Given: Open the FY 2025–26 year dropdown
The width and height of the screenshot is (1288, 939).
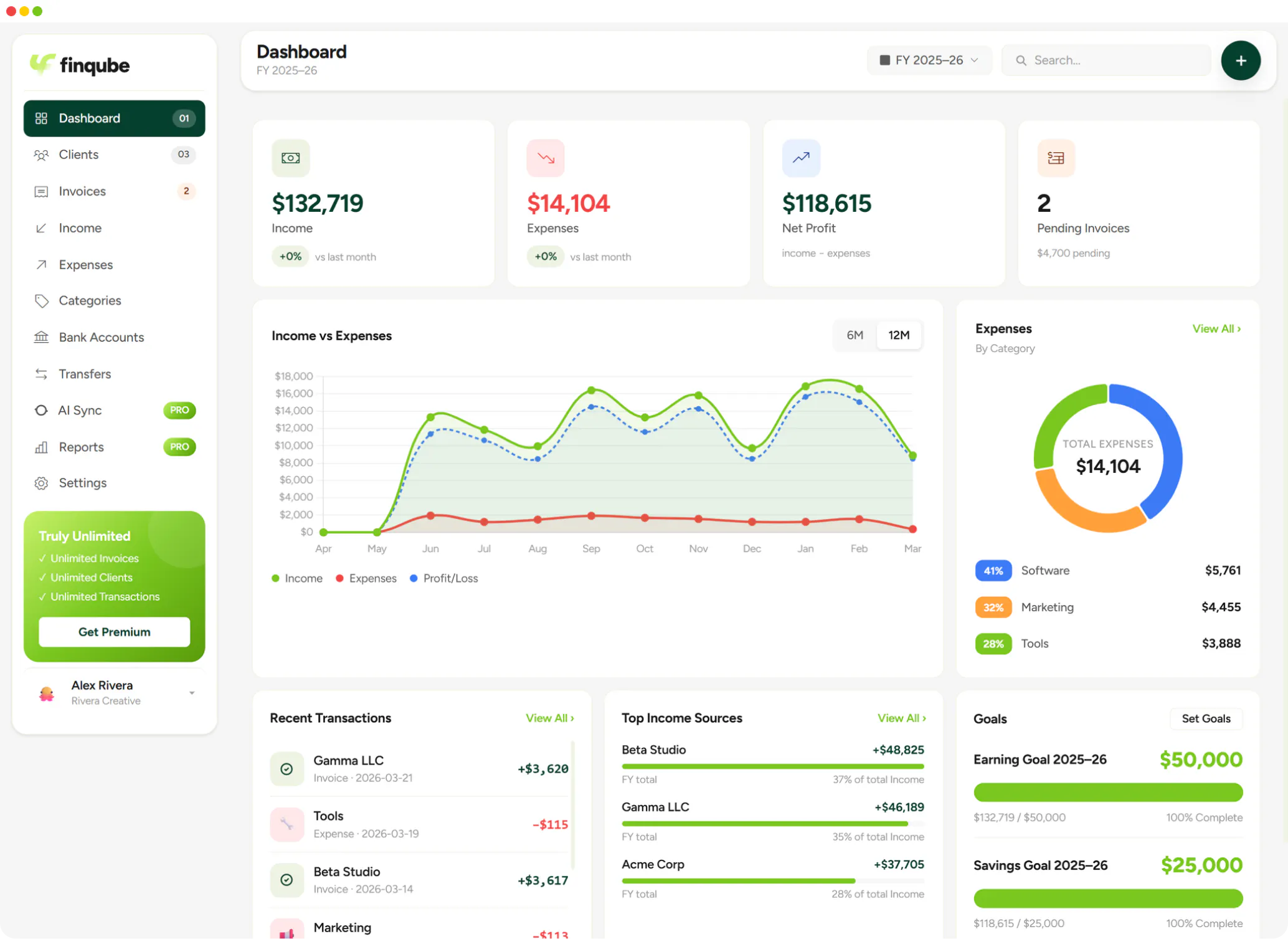Looking at the screenshot, I should [929, 60].
